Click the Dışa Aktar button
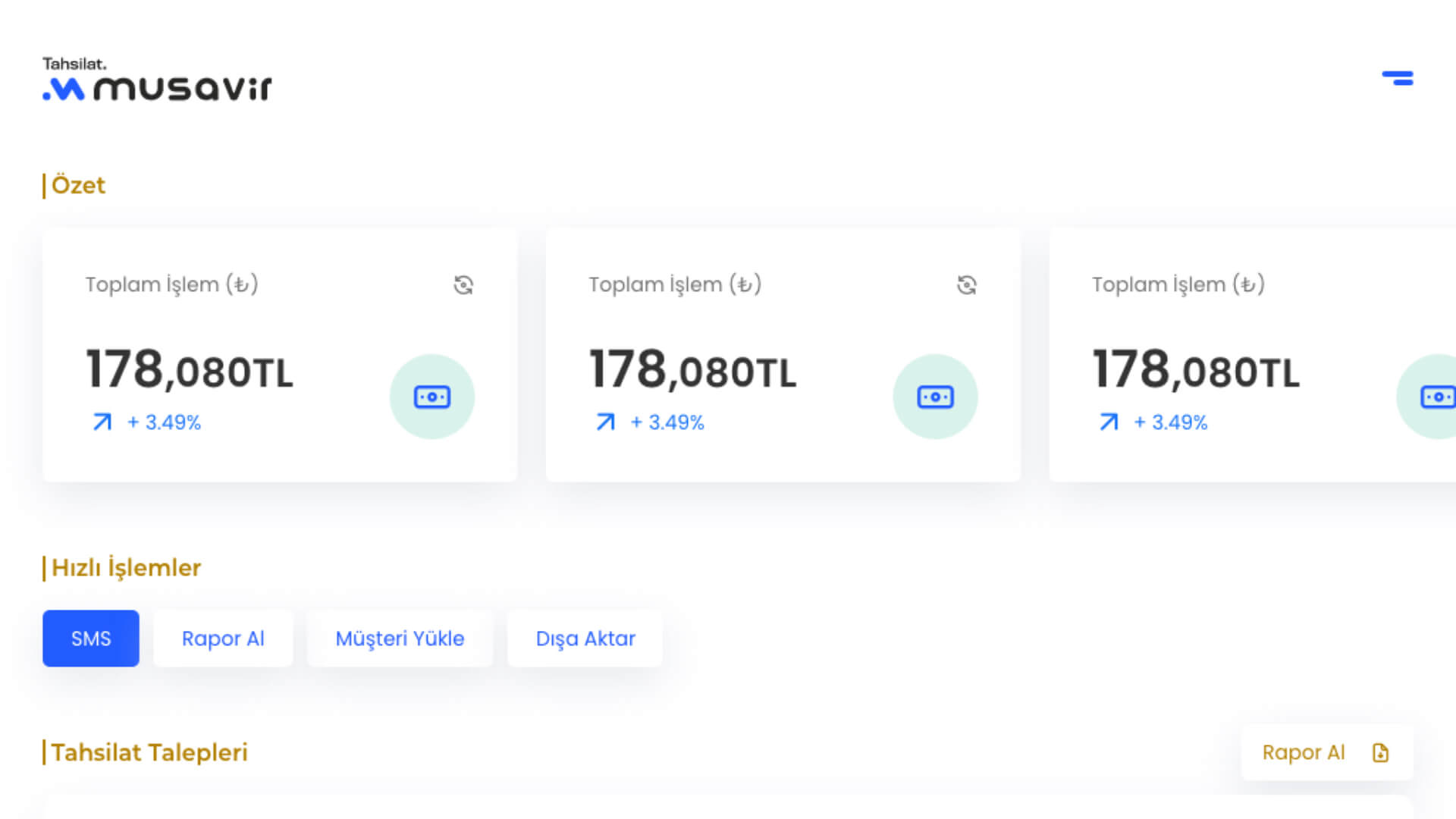The height and width of the screenshot is (819, 1456). click(585, 639)
